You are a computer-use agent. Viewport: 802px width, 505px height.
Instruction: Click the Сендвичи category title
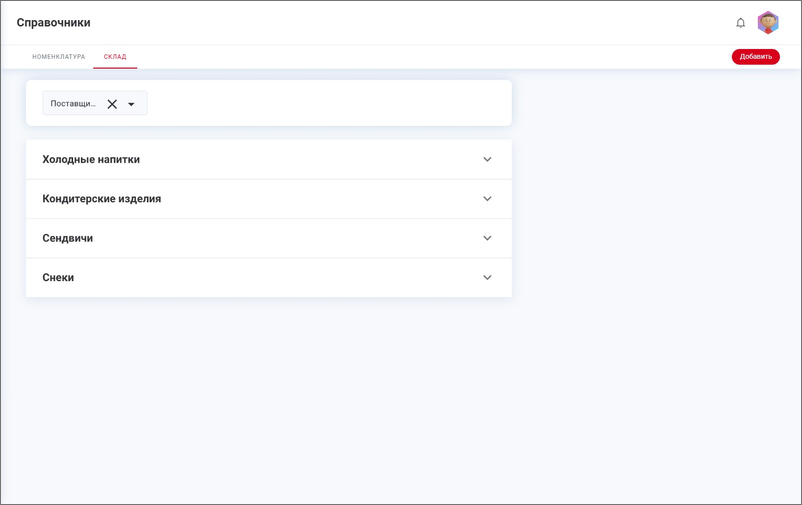[x=67, y=239]
